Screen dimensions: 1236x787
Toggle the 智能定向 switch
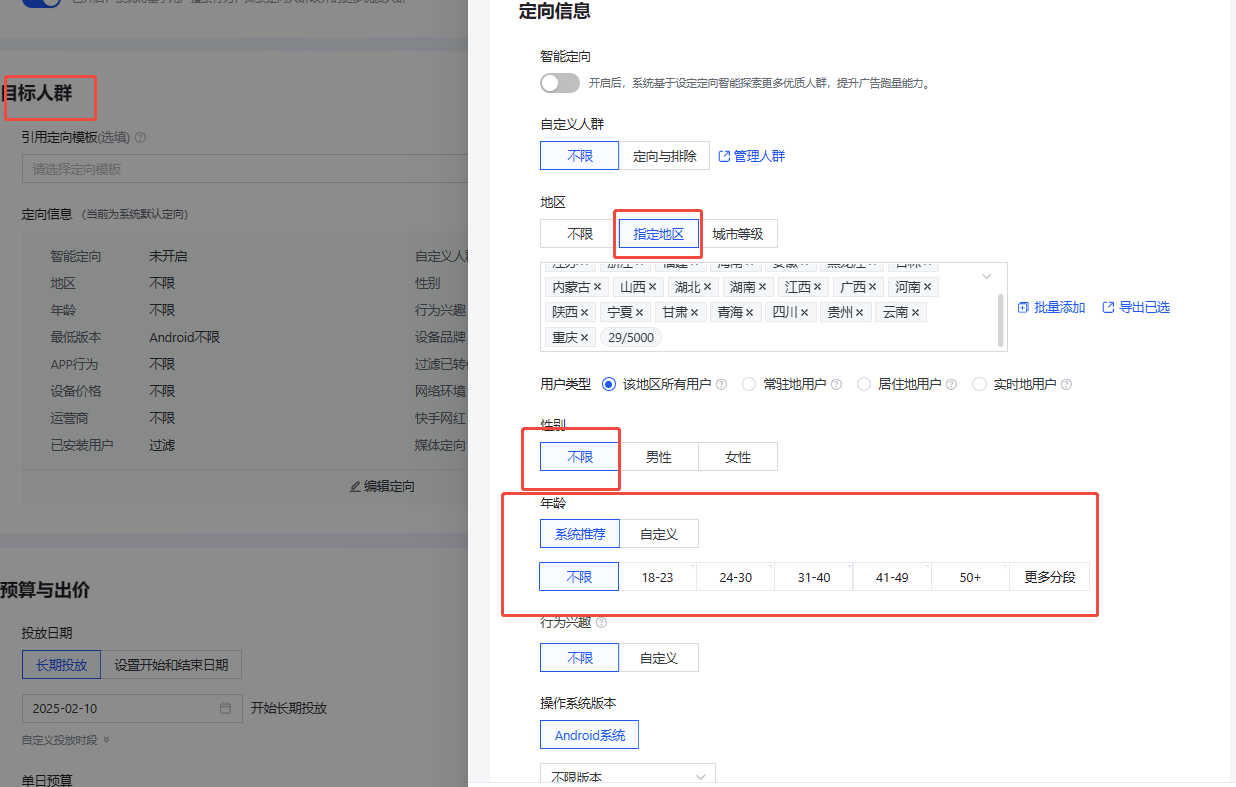(560, 83)
